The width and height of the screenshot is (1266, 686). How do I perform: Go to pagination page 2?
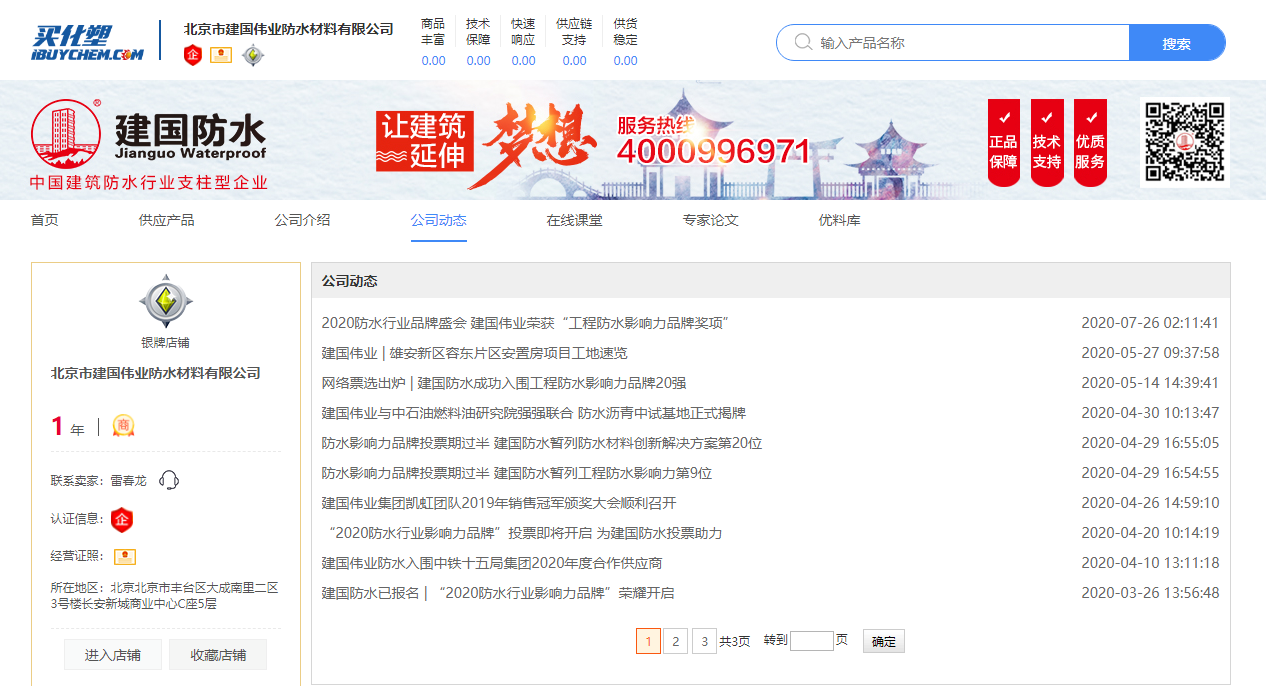point(676,641)
